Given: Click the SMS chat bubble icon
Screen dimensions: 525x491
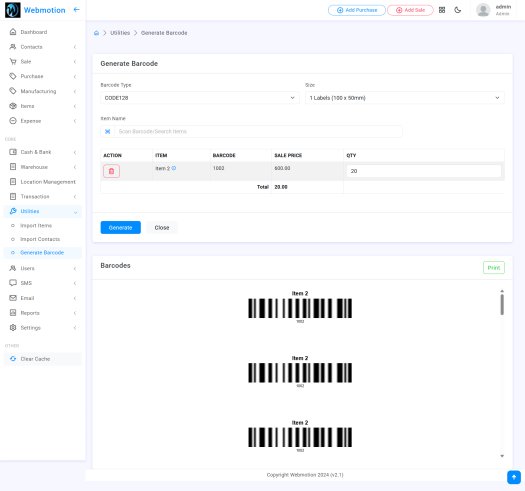Looking at the screenshot, I should point(13,283).
